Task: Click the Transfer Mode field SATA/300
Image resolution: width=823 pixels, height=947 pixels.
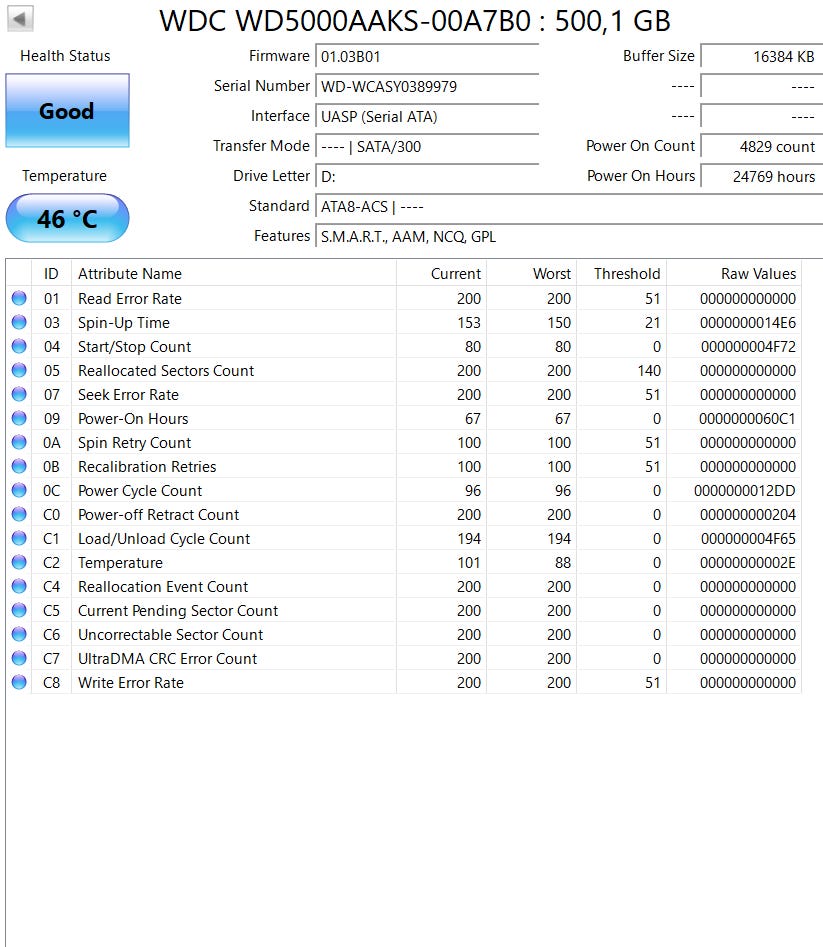Action: [427, 146]
